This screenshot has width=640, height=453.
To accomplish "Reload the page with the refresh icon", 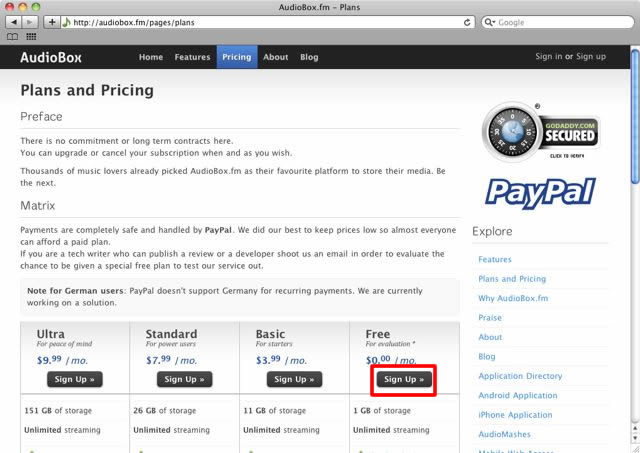I will click(467, 22).
